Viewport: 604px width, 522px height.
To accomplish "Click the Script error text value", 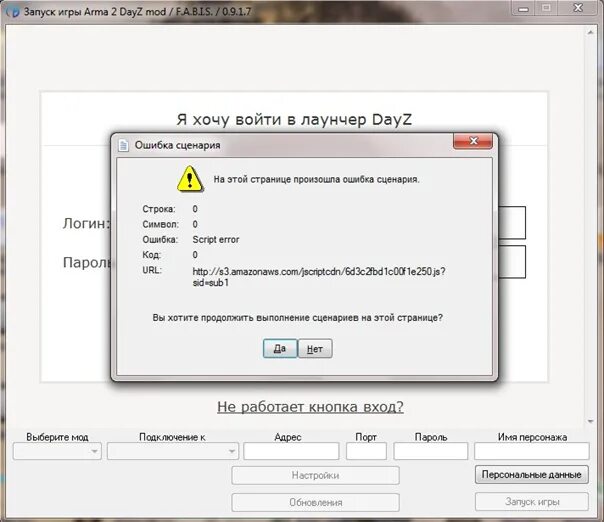I will 216,240.
